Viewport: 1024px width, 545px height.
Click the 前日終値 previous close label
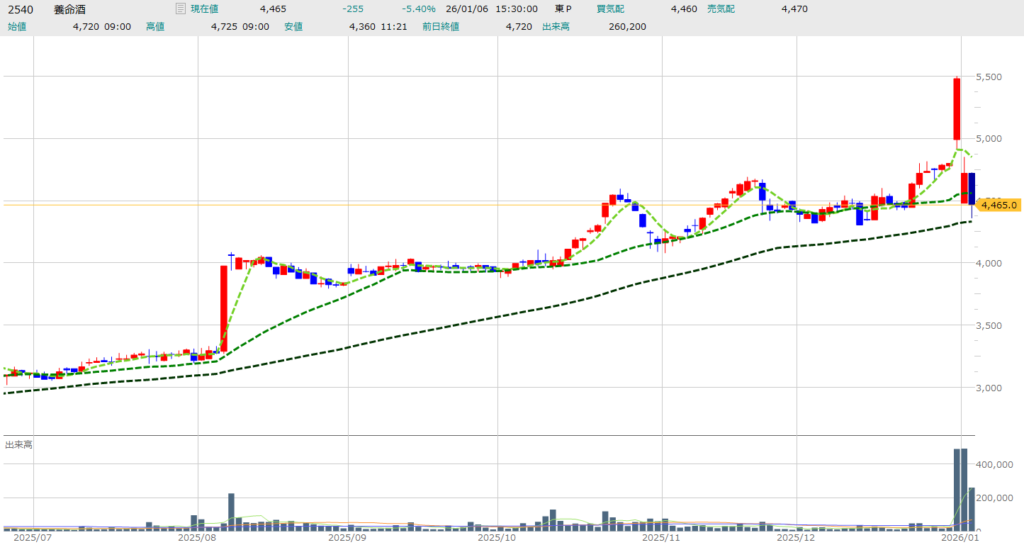pos(467,26)
